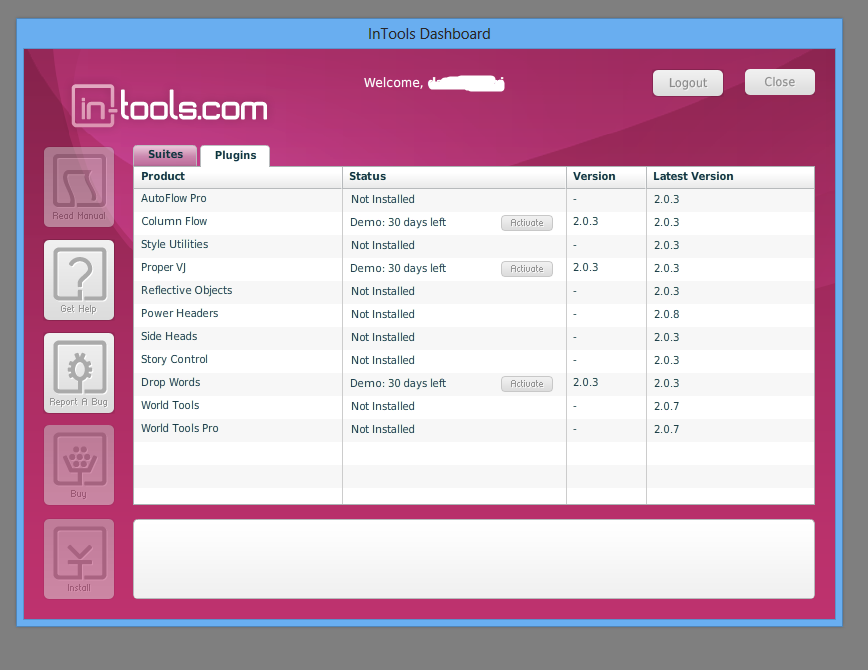Click the Logout button
Image resolution: width=868 pixels, height=670 pixels.
[688, 83]
